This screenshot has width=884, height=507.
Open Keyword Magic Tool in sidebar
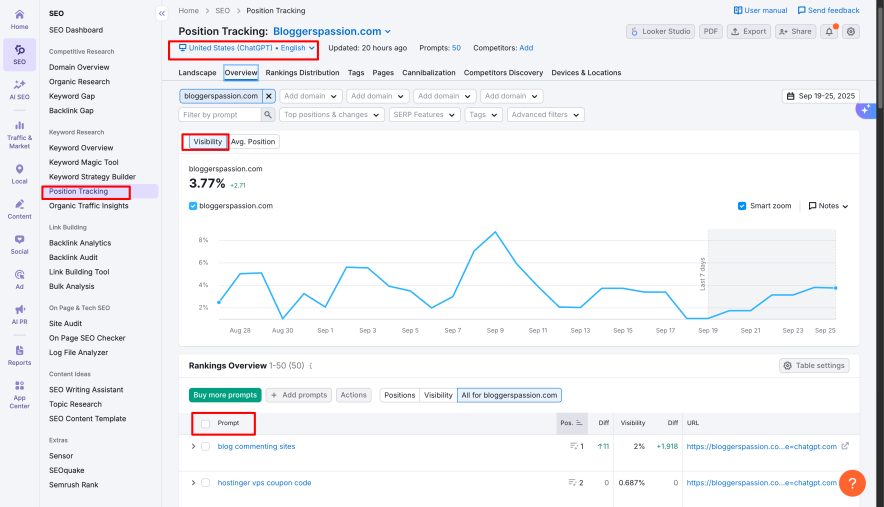[x=83, y=162]
